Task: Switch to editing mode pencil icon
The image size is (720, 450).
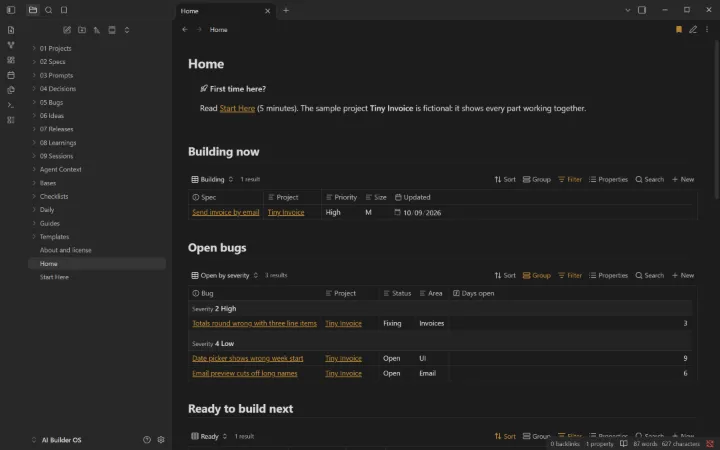Action: pyautogui.click(x=693, y=29)
